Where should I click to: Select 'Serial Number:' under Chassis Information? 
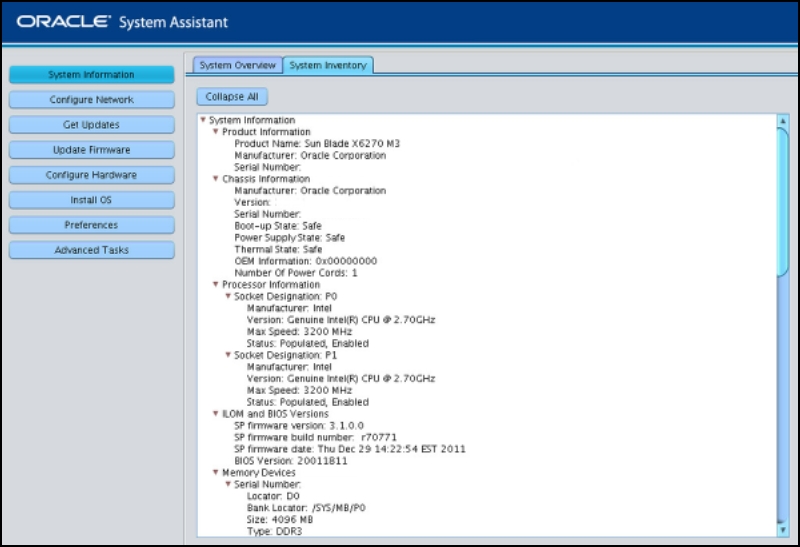(267, 214)
